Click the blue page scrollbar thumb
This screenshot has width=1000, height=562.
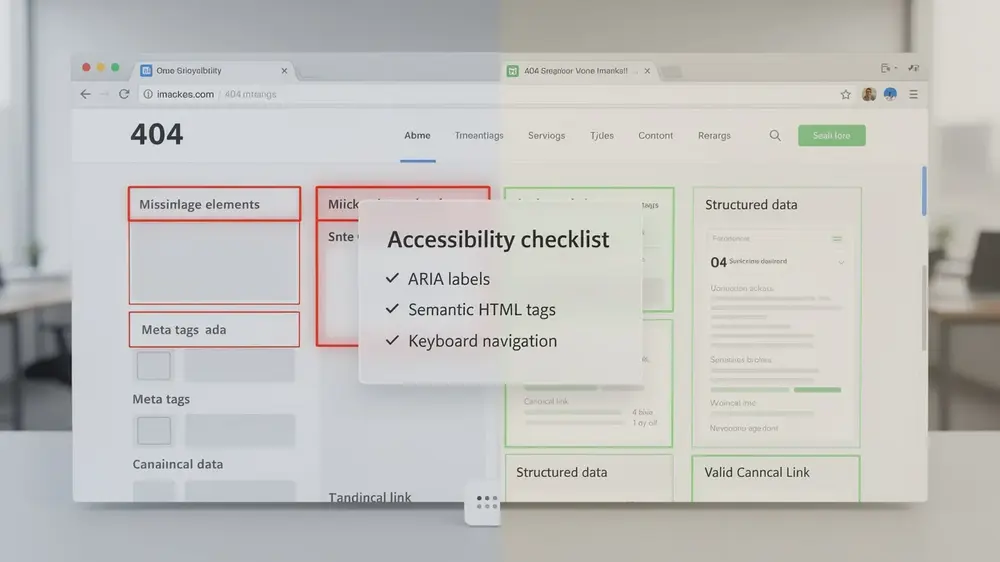tap(924, 191)
